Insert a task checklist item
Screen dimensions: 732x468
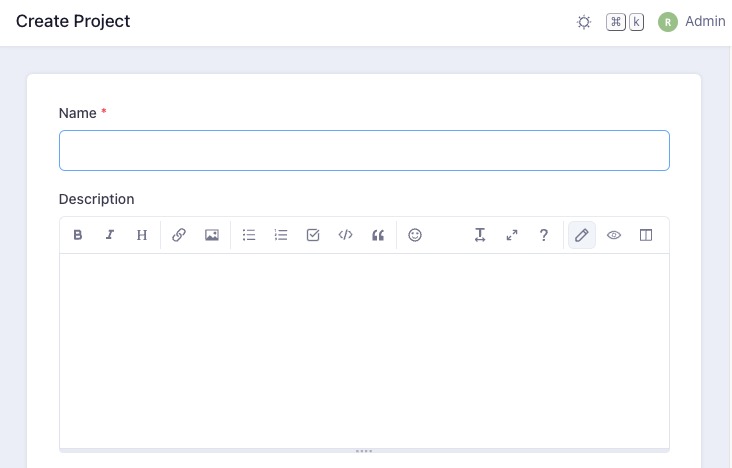tap(313, 235)
